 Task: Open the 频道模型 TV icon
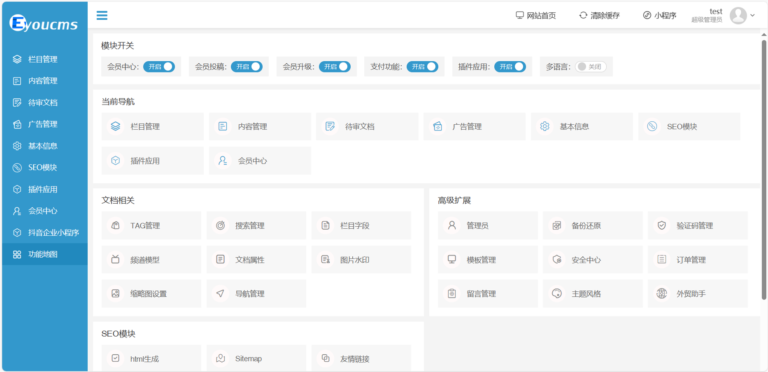(115, 259)
